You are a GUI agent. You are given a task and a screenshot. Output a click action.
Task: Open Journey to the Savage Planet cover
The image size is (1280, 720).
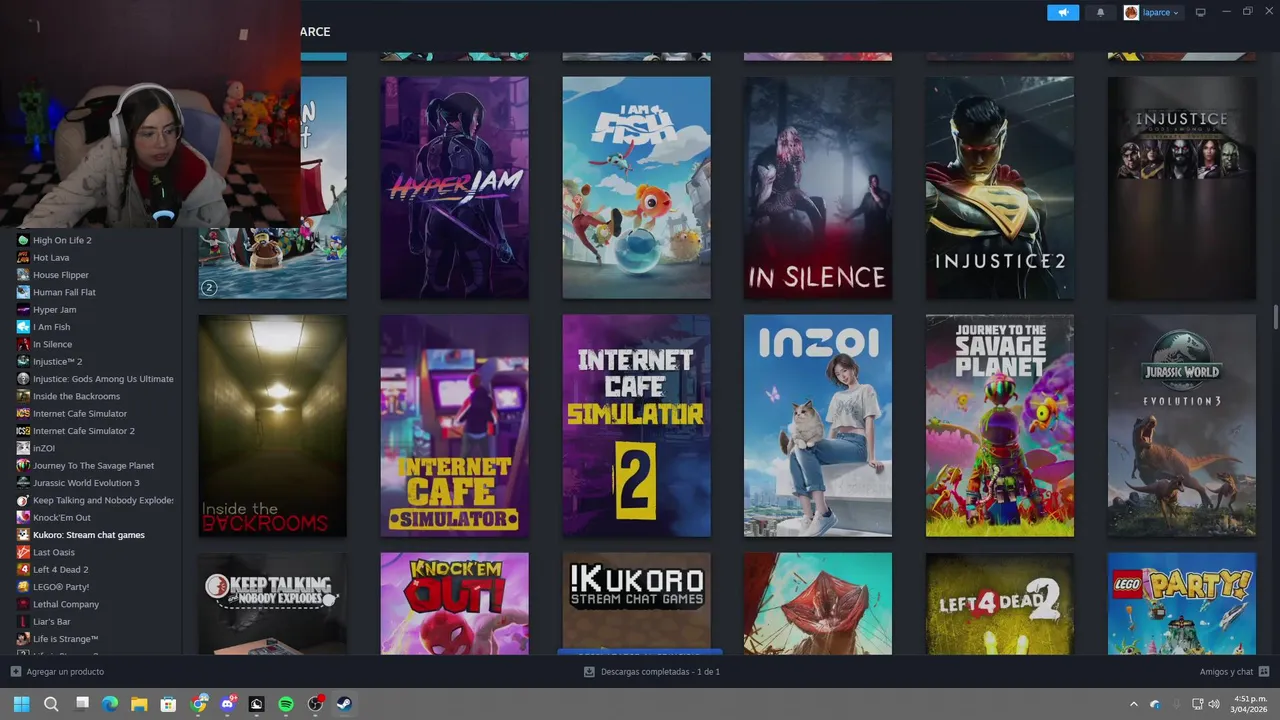pos(1000,426)
